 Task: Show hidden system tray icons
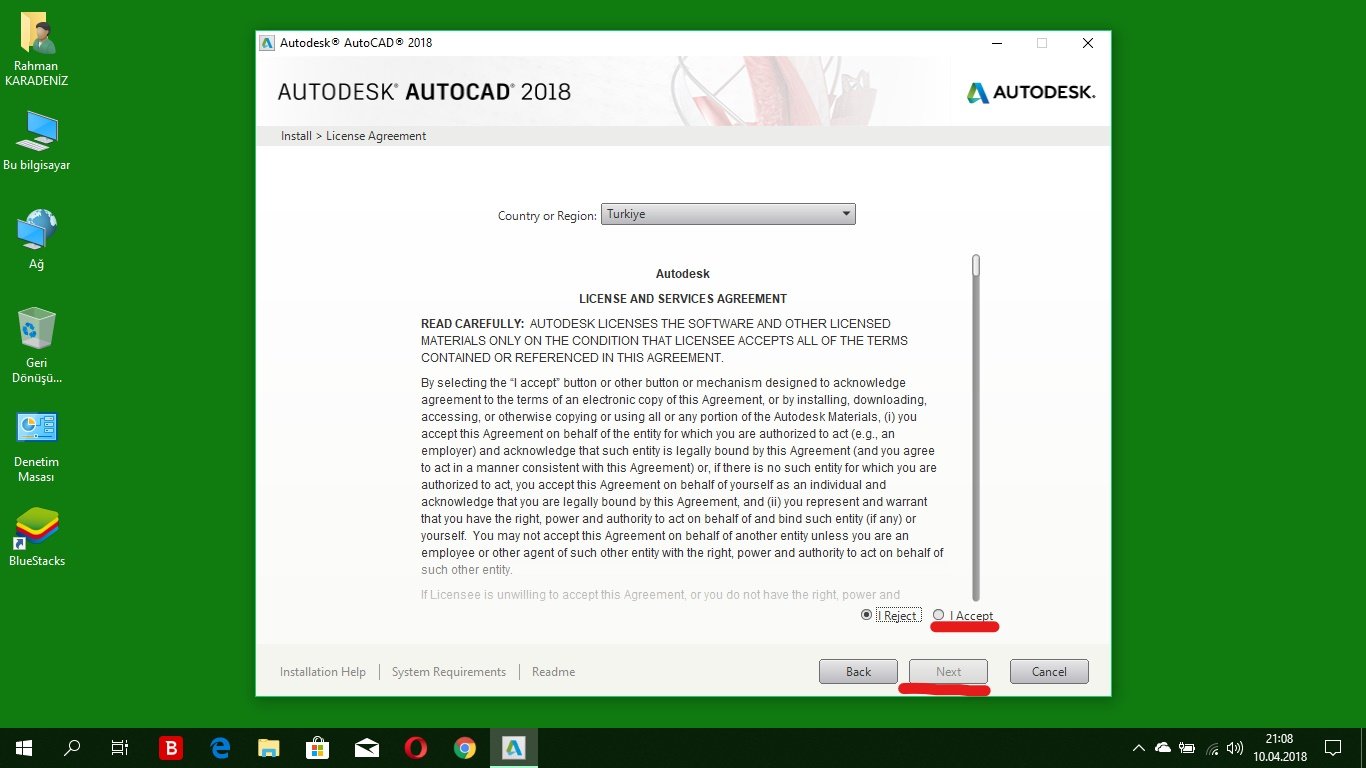pos(1139,748)
